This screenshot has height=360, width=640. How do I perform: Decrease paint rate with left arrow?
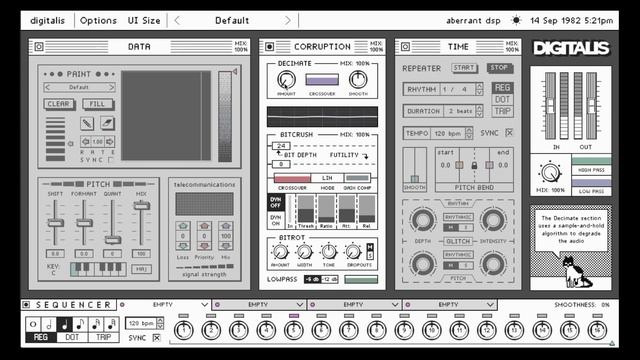click(86, 142)
